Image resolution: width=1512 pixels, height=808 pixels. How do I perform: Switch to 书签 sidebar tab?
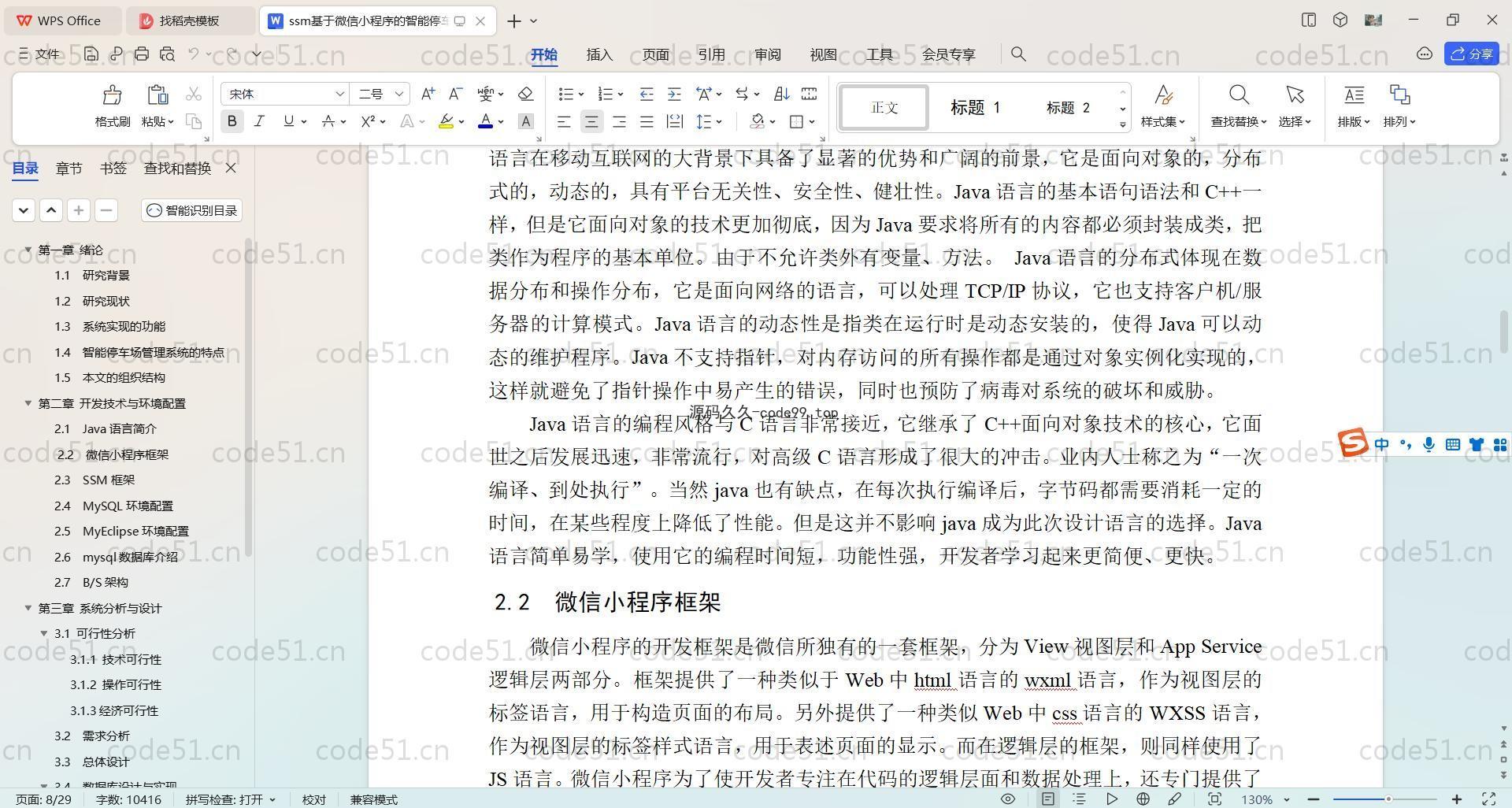click(113, 168)
